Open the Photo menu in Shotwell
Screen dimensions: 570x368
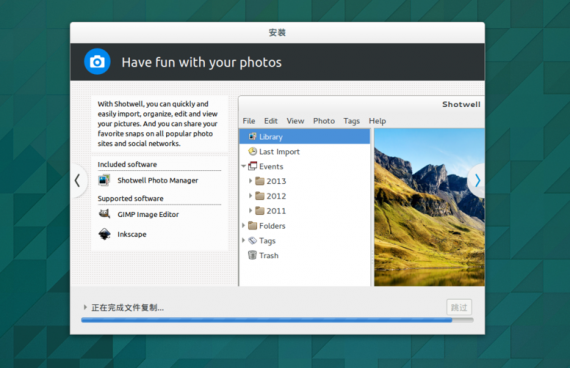[324, 121]
